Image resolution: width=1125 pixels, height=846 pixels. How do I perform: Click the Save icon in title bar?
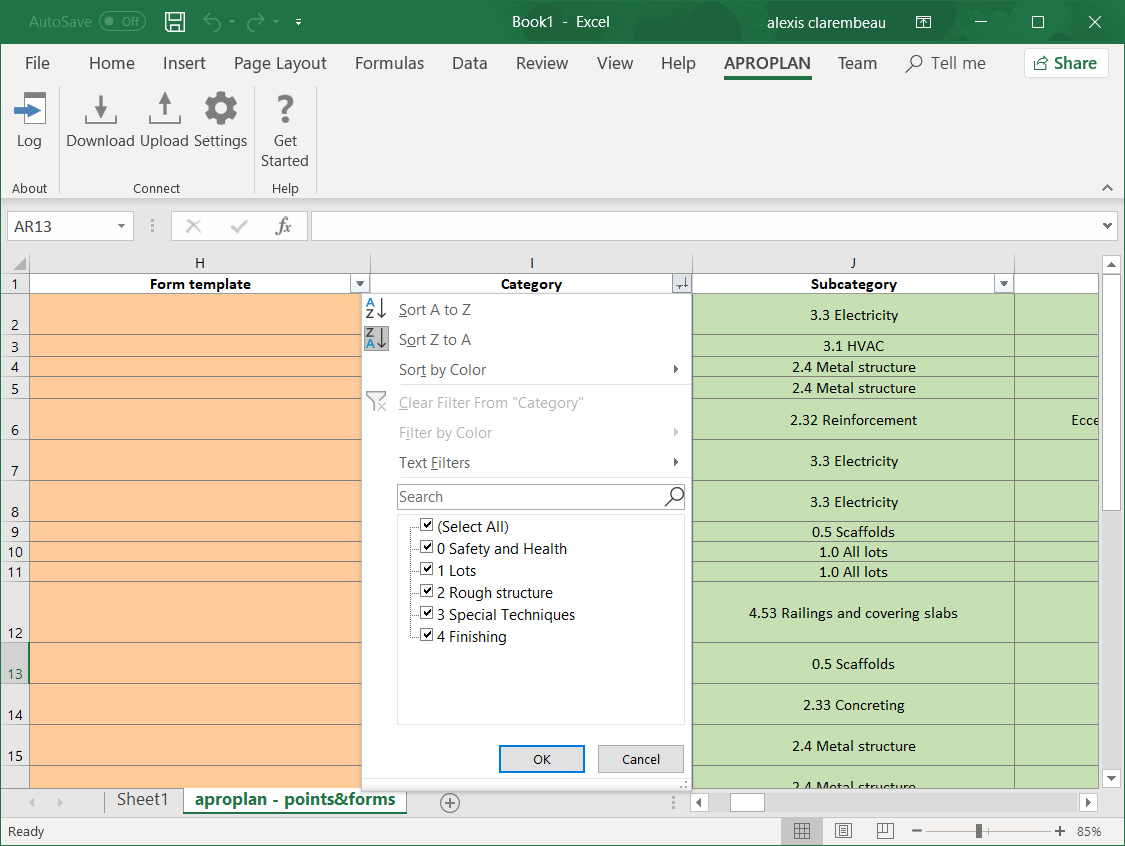pyautogui.click(x=175, y=22)
